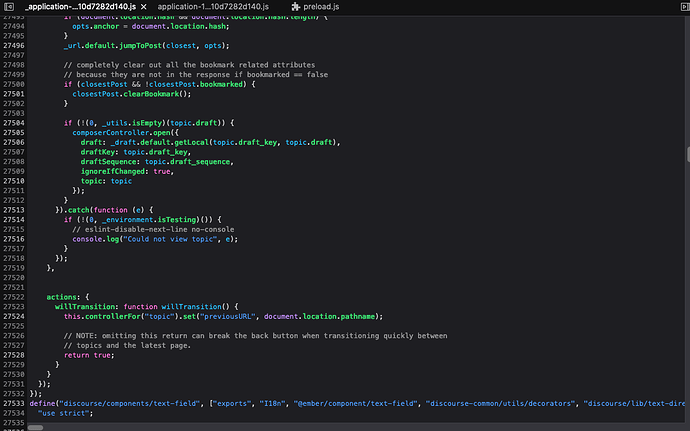
Task: Open the application-1…10d7282d140.js tab
Action: pyautogui.click(x=213, y=7)
